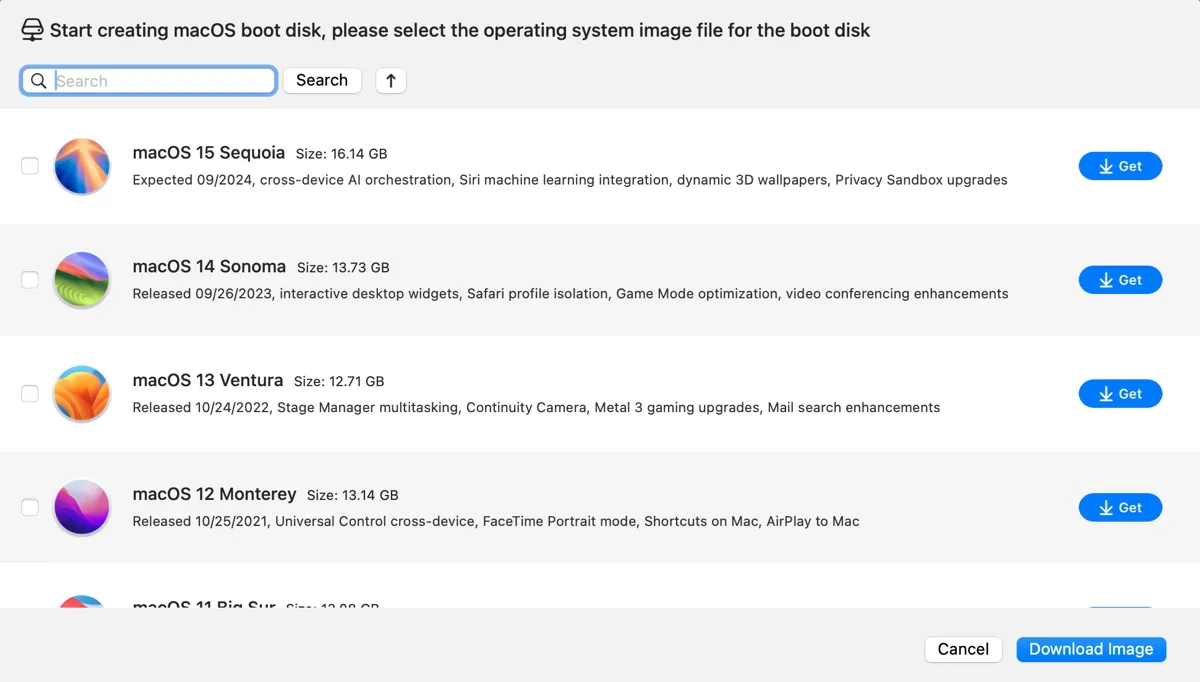1200x682 pixels.
Task: Click the macOS 14 Sonoma version icon
Action: (x=81, y=280)
